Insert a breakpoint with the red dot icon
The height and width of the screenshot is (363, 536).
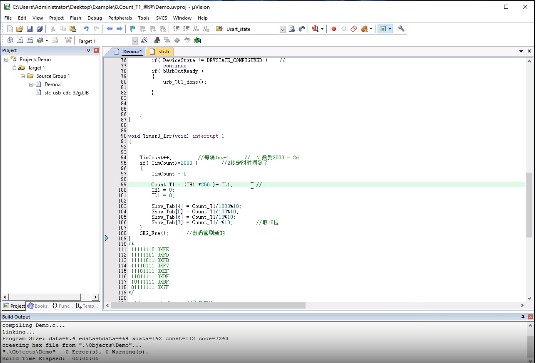pos(334,29)
